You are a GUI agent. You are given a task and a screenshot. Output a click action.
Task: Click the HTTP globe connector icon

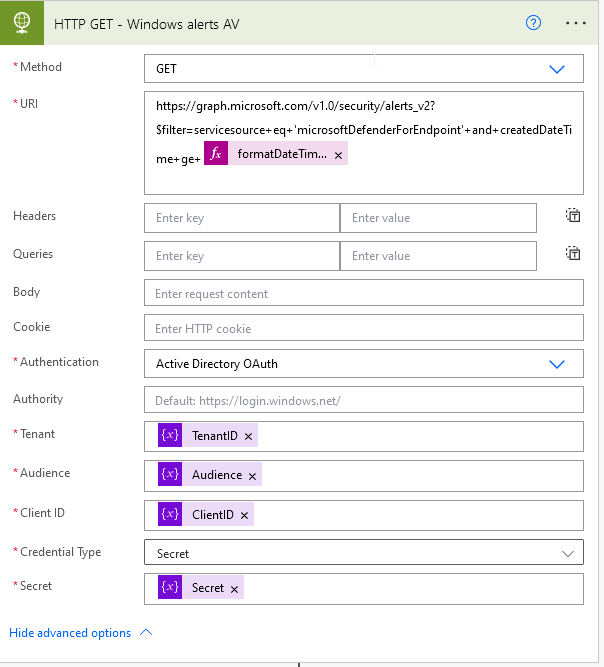coord(22,23)
